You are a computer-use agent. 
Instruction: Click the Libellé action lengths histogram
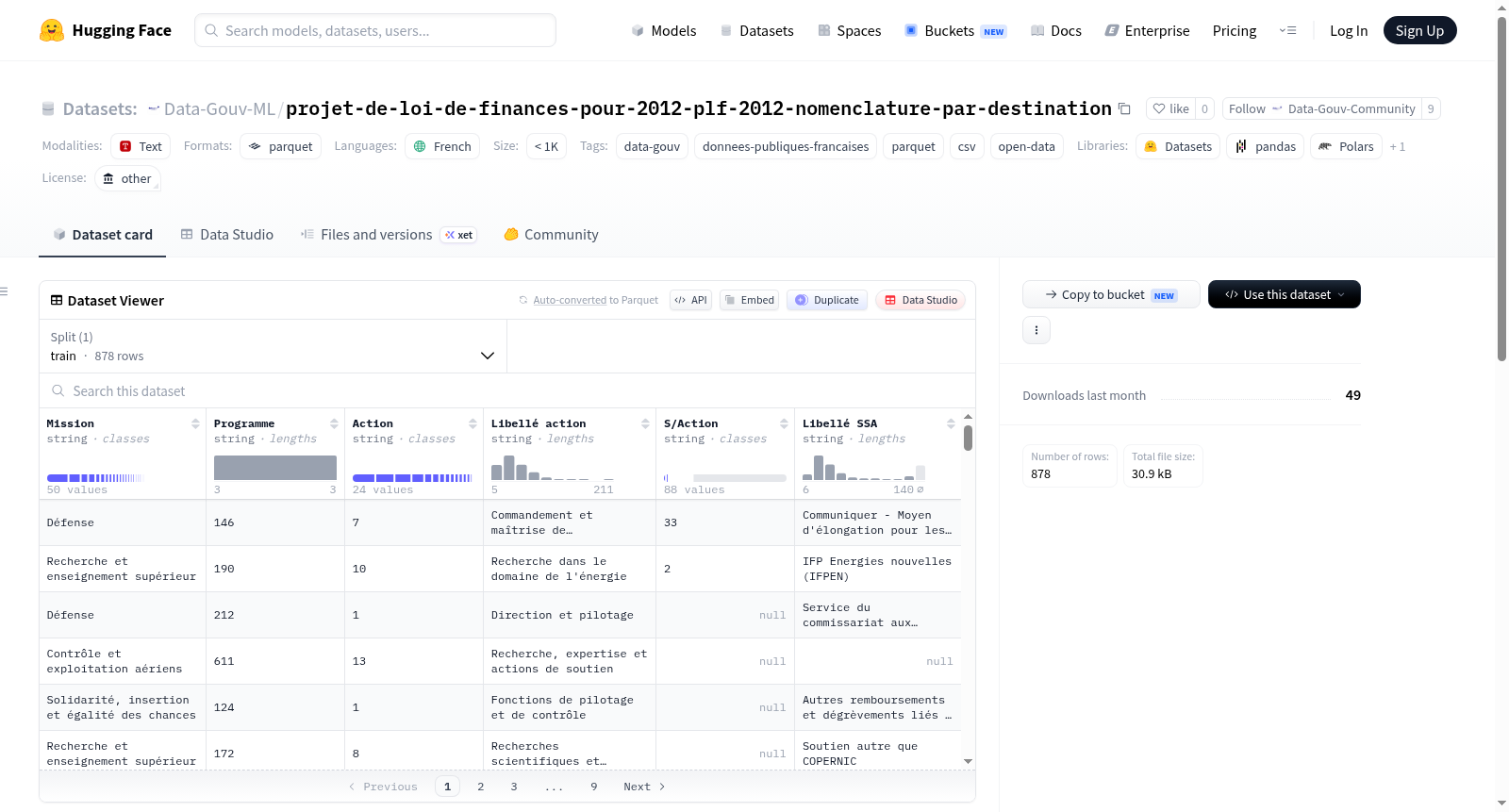pyautogui.click(x=553, y=467)
